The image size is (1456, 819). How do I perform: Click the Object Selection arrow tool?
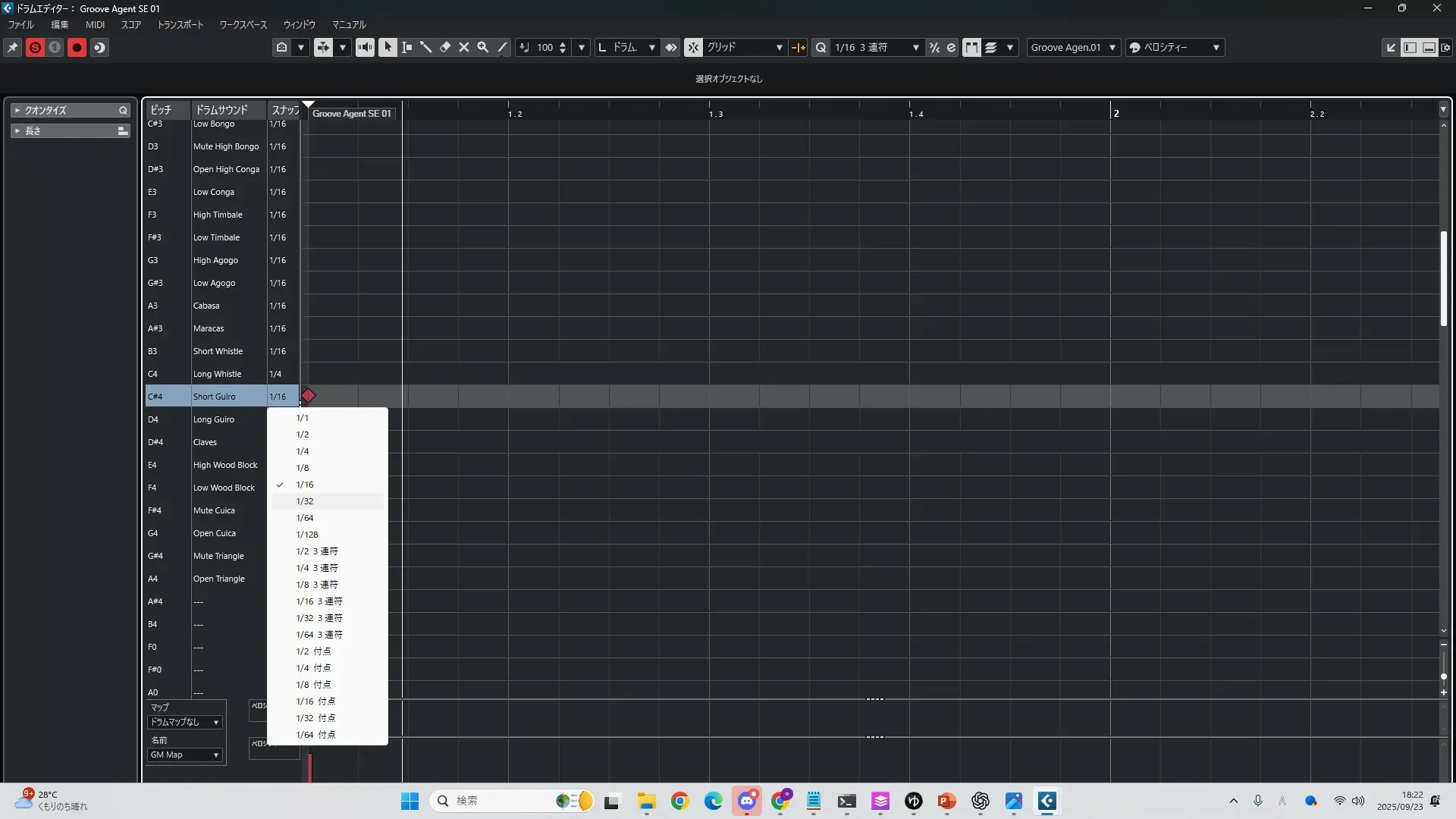[x=388, y=47]
